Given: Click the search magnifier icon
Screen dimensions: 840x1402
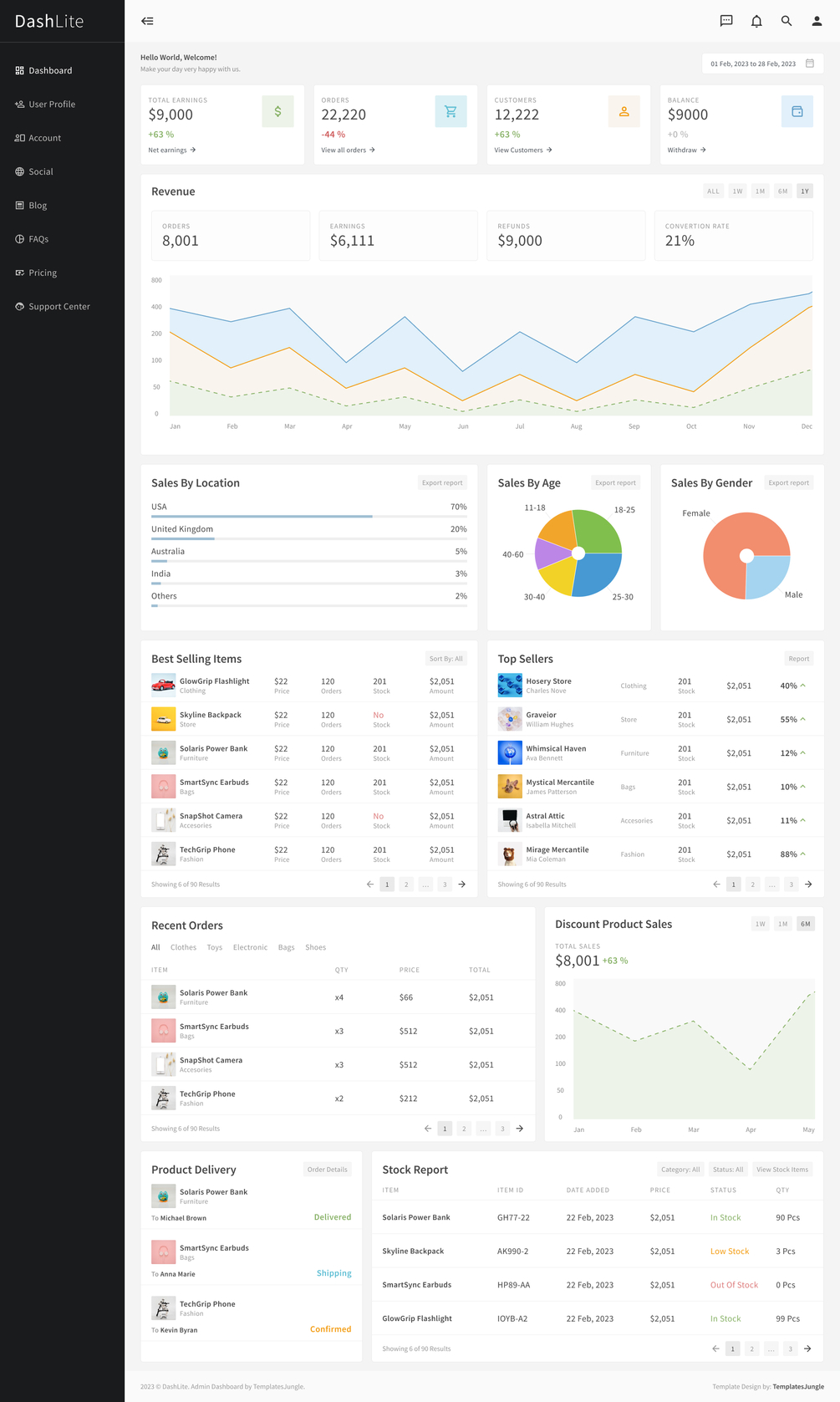Looking at the screenshot, I should (787, 21).
